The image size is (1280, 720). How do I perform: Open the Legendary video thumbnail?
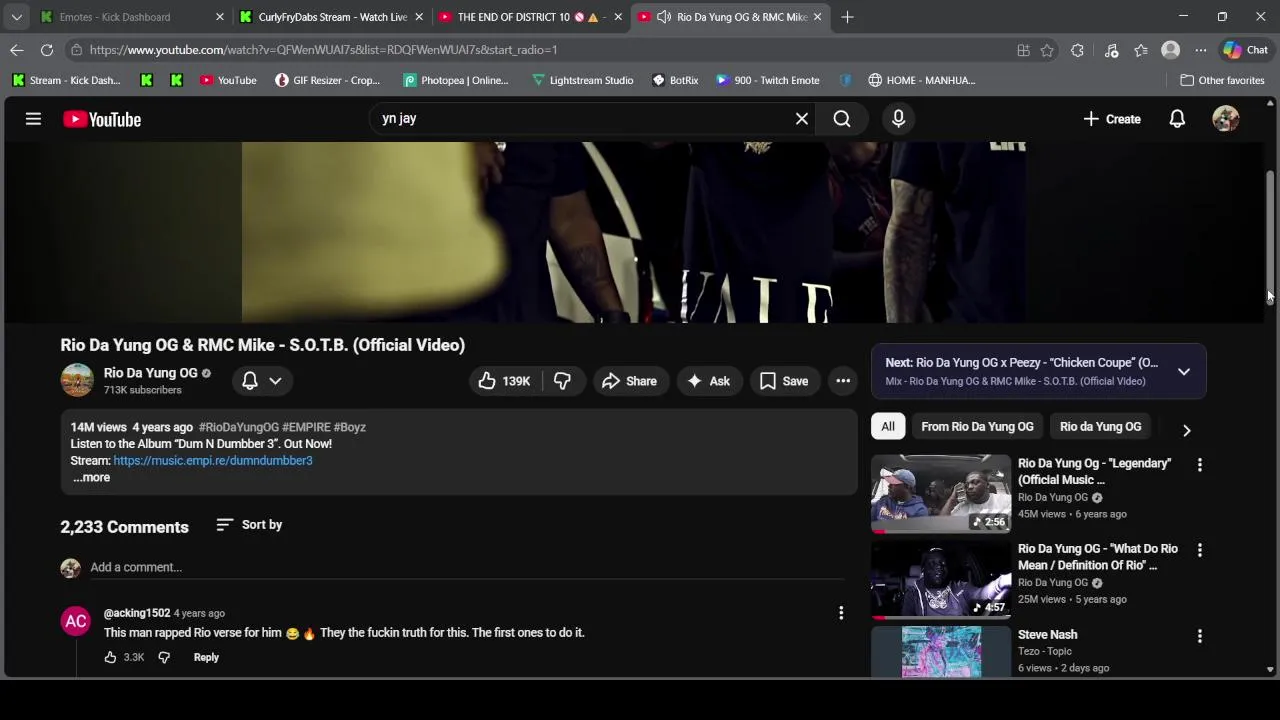[x=941, y=493]
